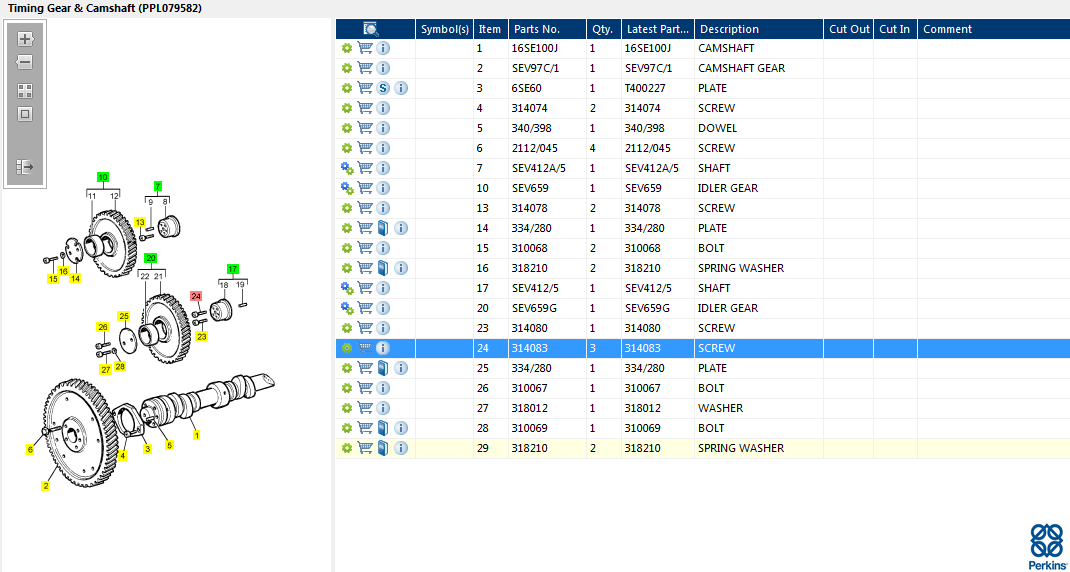Select callout 10 in the diagram

pos(103,177)
